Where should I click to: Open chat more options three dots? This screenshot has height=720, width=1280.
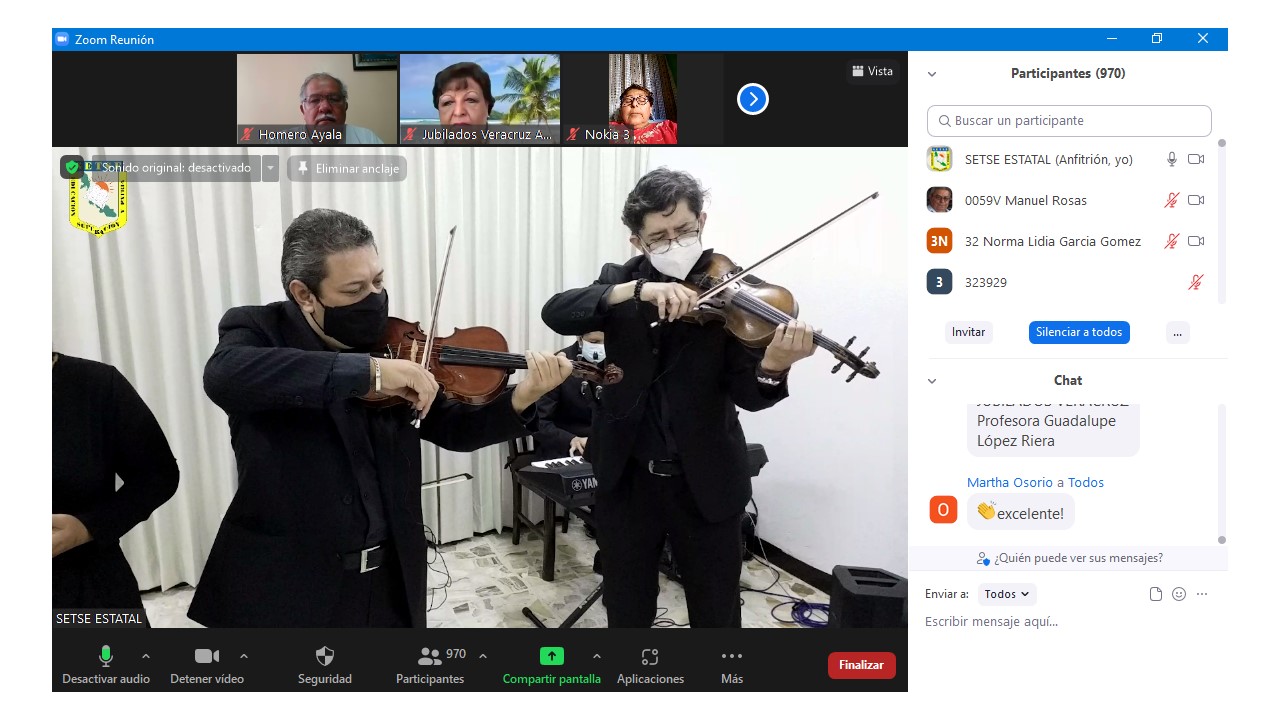1202,594
